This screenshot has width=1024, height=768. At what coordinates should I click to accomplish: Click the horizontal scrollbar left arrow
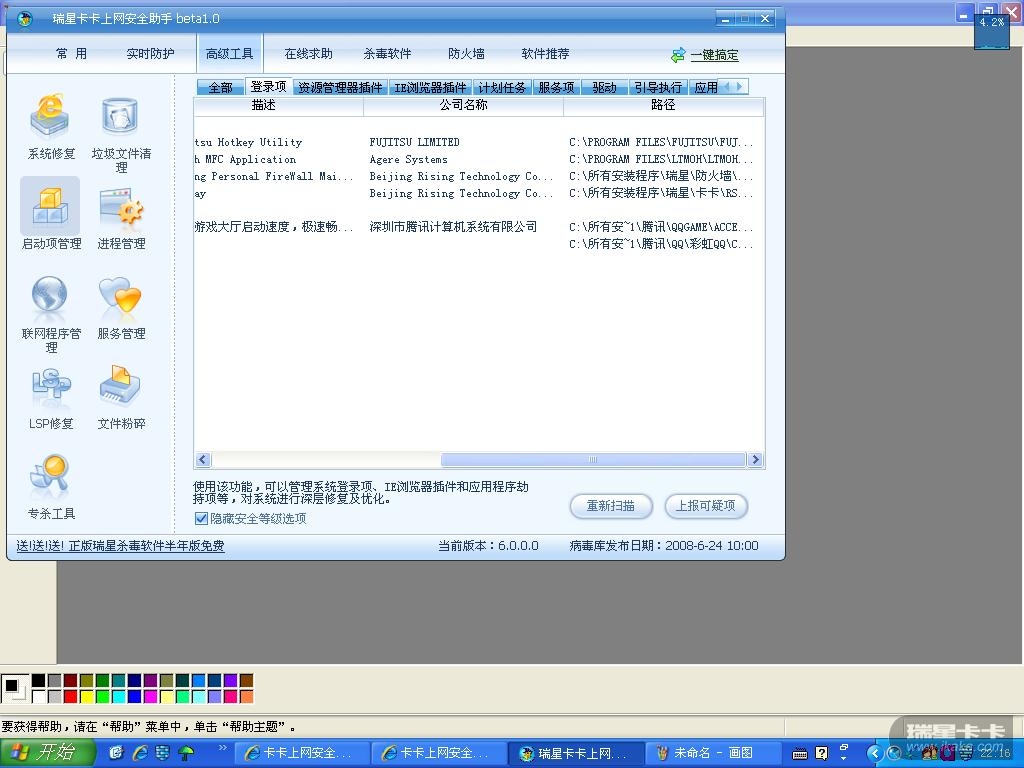(203, 460)
